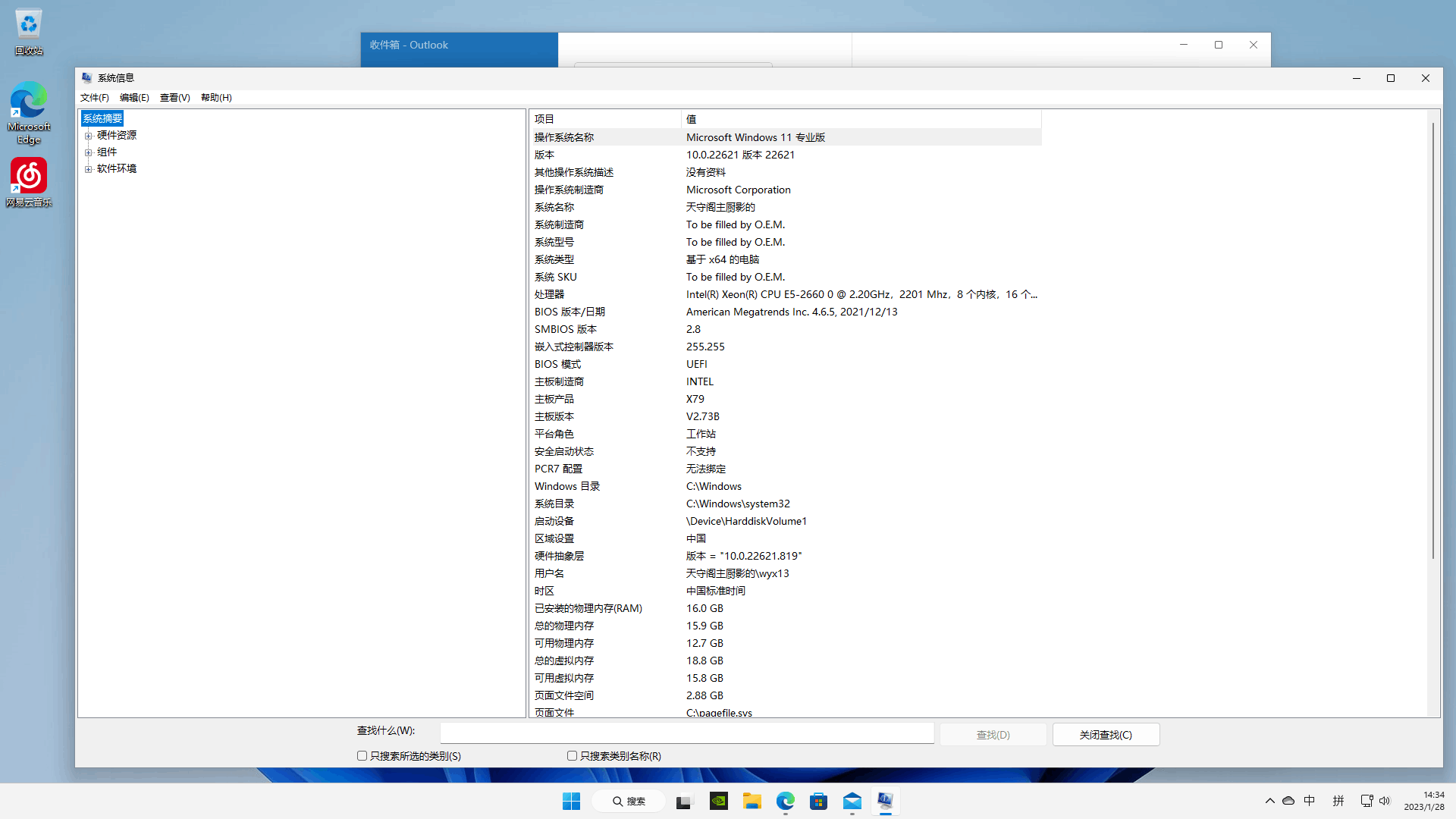Click the details pane vertical scrollbar
This screenshot has height=819, width=1456.
pos(1432,341)
